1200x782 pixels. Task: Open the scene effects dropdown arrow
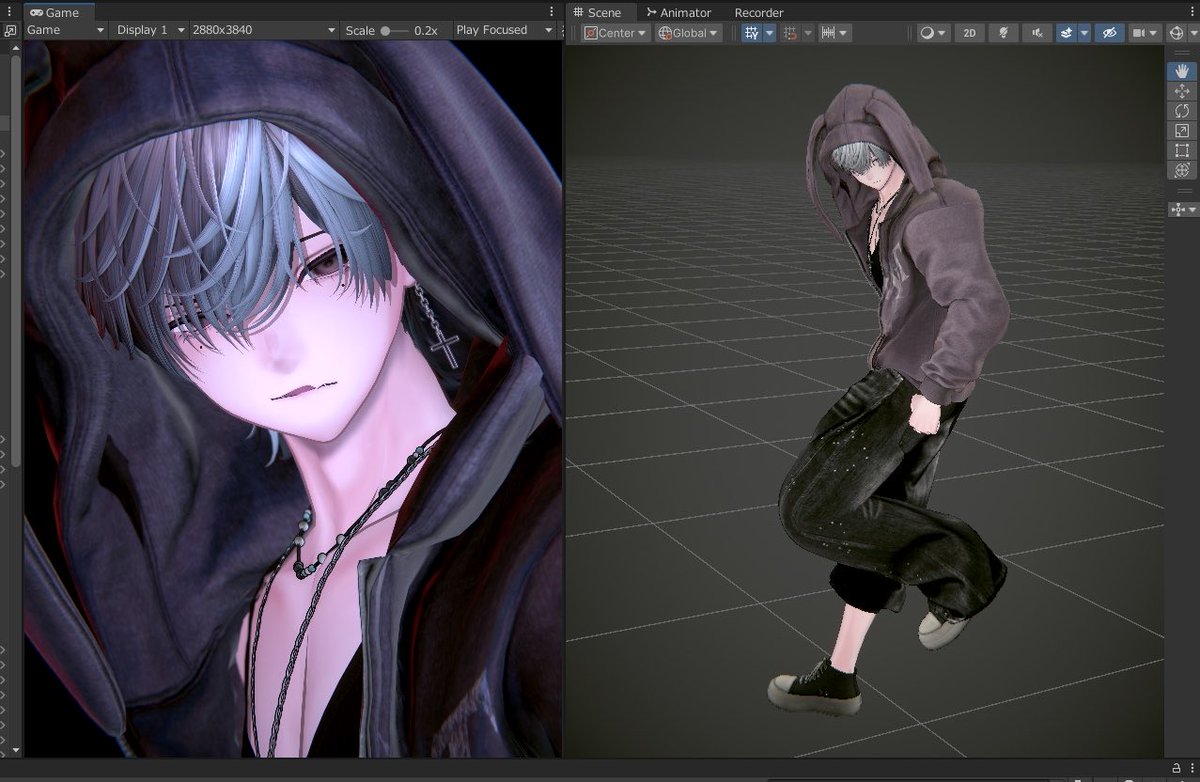(1084, 33)
